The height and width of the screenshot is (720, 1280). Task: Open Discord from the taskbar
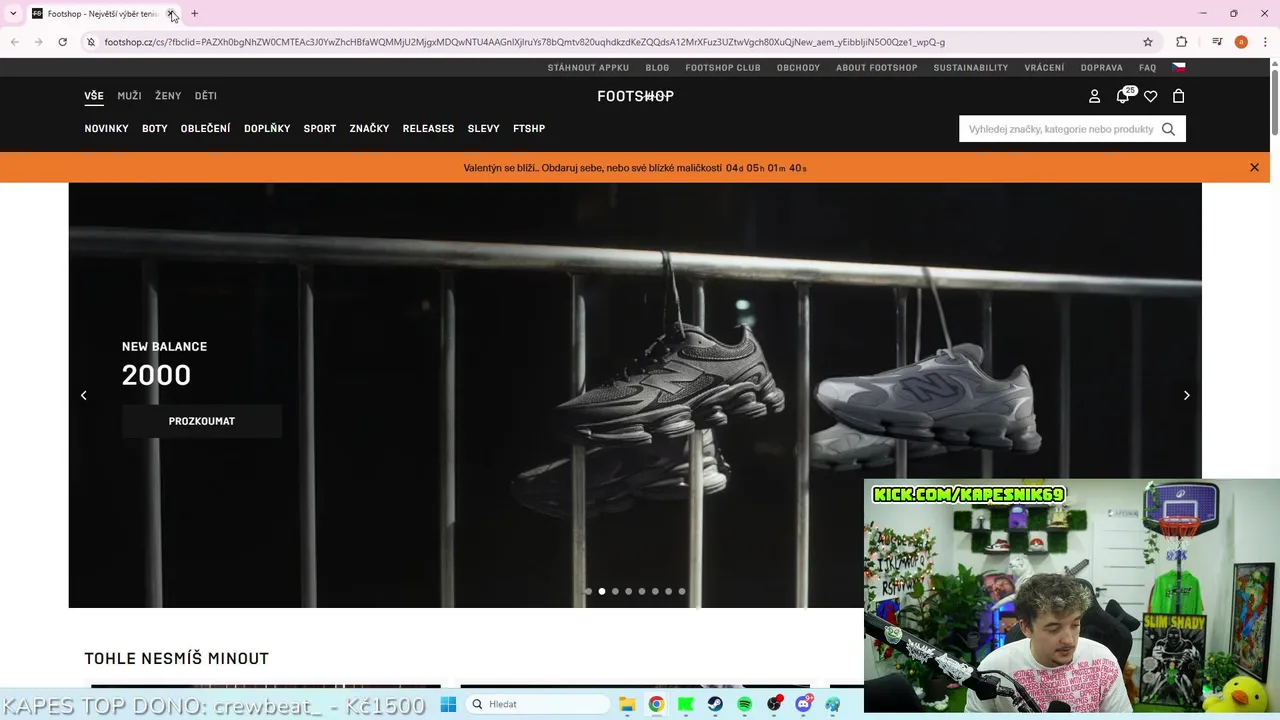tap(803, 704)
